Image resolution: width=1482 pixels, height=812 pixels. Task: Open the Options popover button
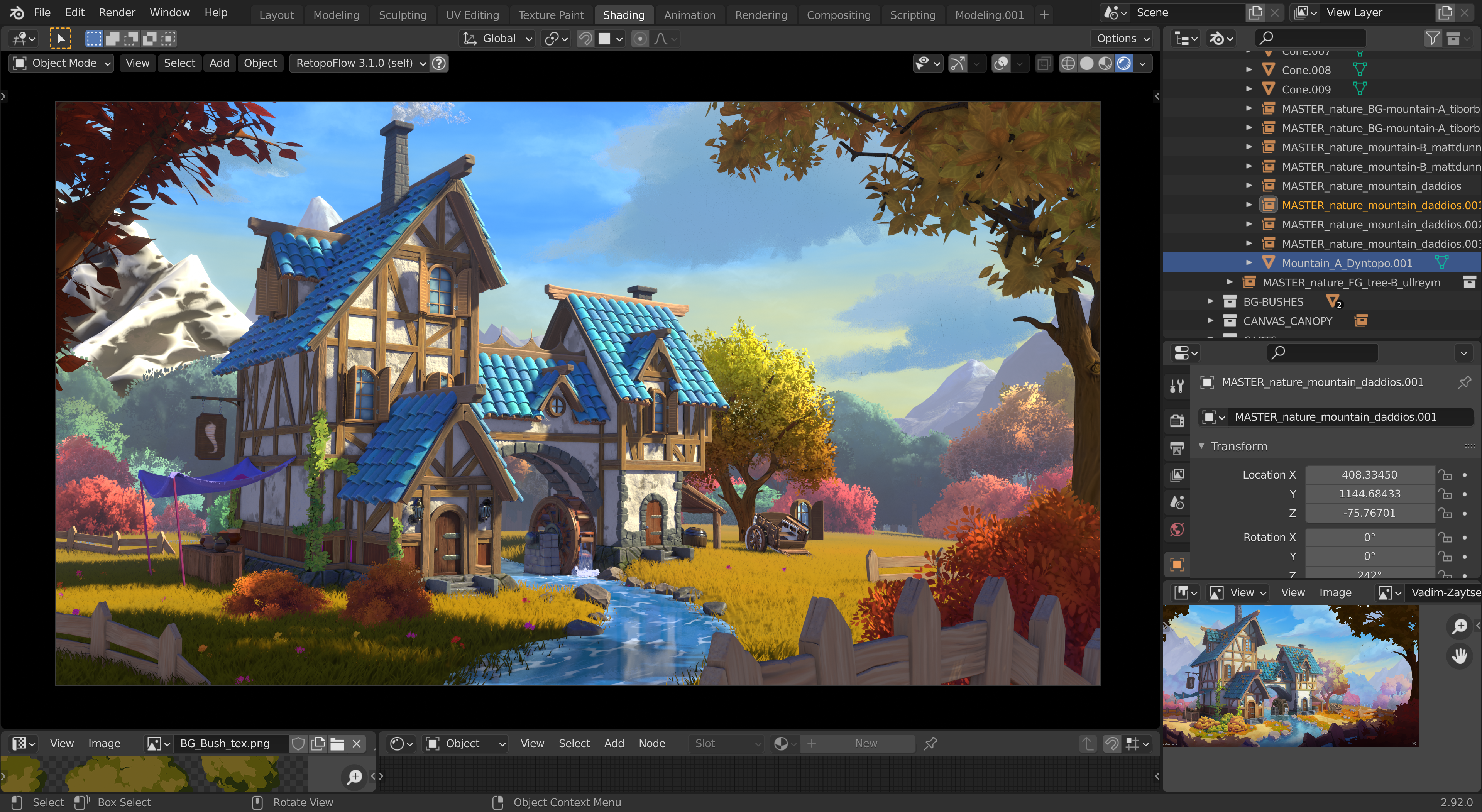click(x=1122, y=39)
